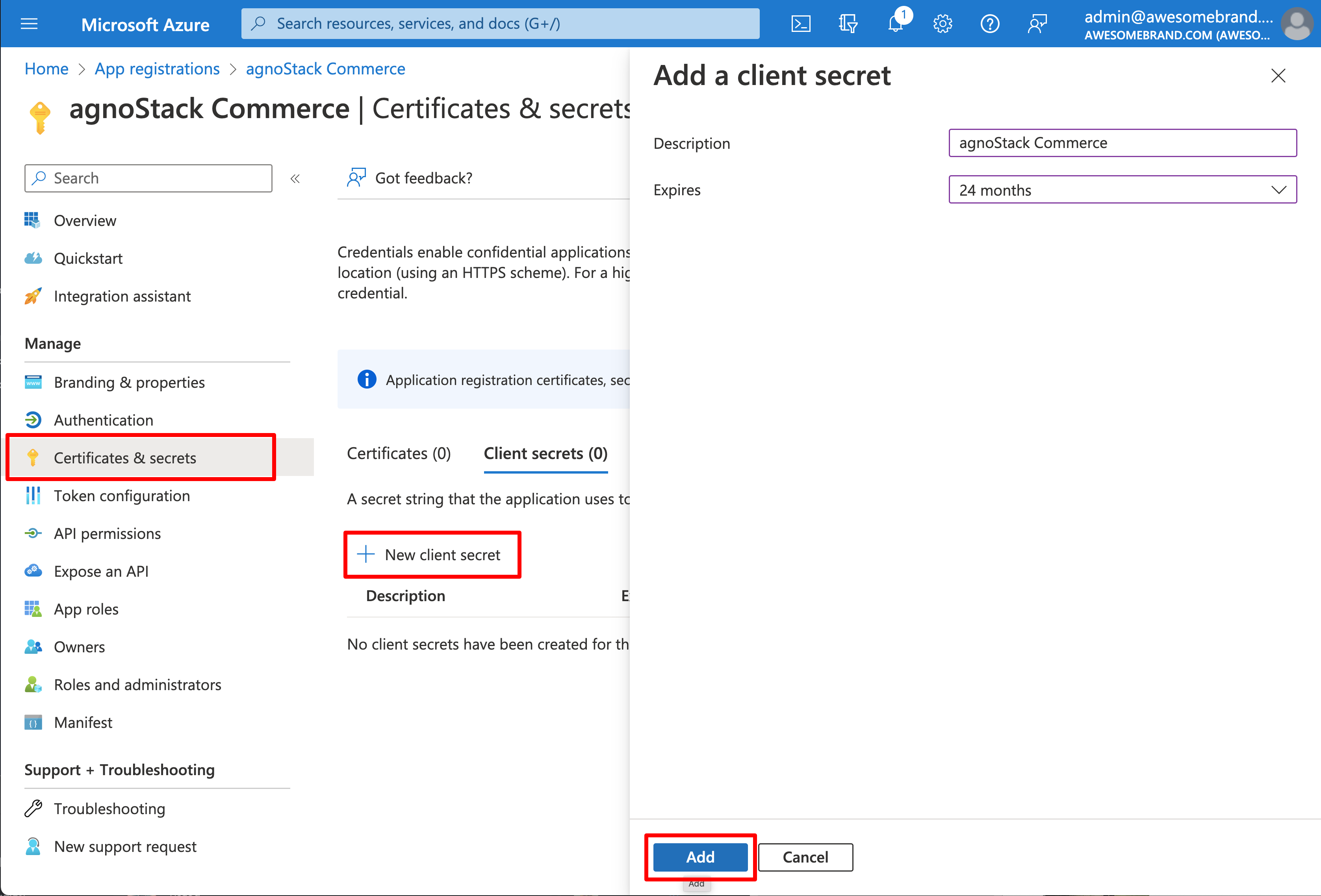
Task: Click the Got feedback? person icon
Action: [x=356, y=178]
